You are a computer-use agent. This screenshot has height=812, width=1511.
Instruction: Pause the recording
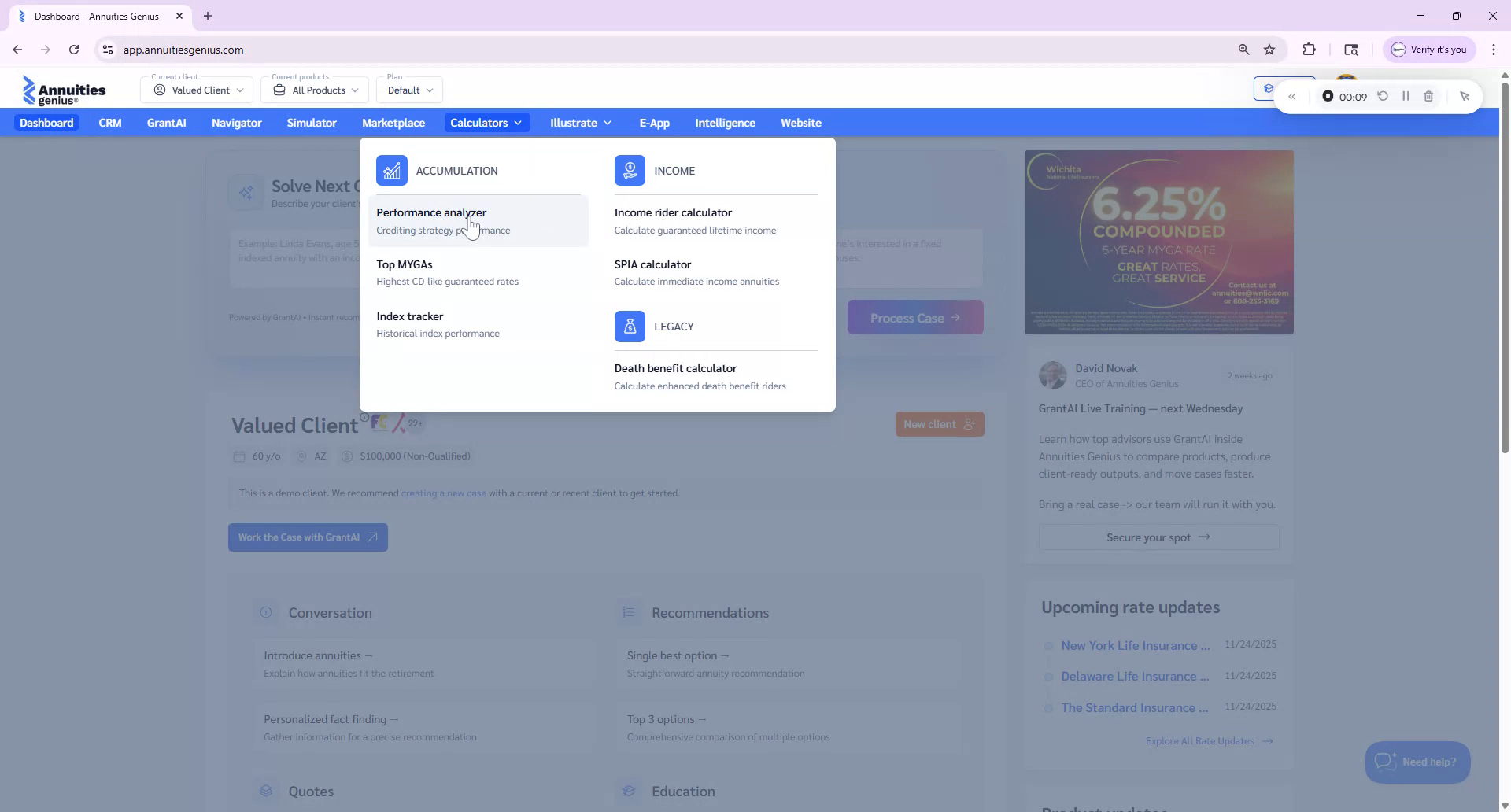pos(1406,96)
